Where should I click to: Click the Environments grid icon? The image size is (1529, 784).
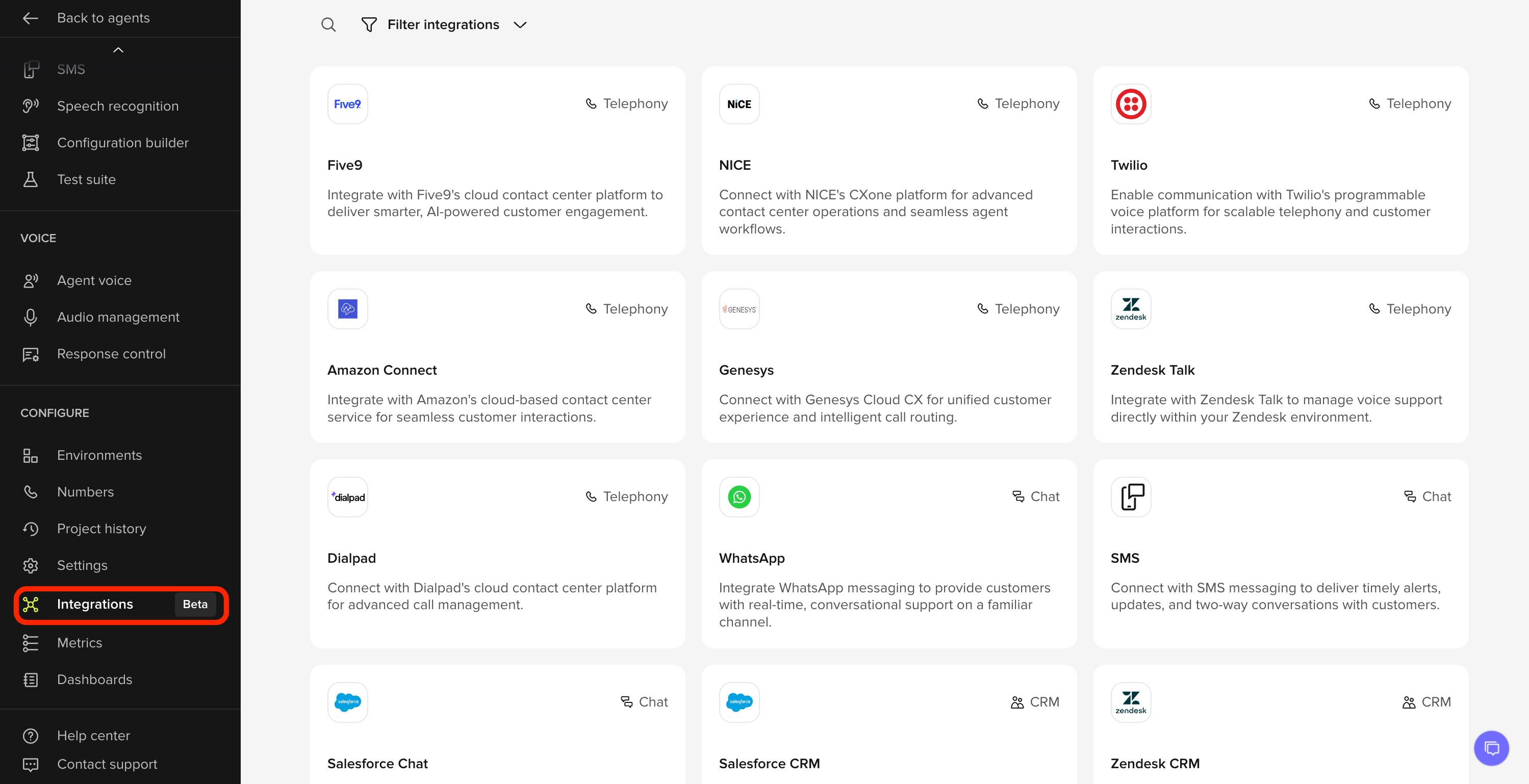(30, 455)
